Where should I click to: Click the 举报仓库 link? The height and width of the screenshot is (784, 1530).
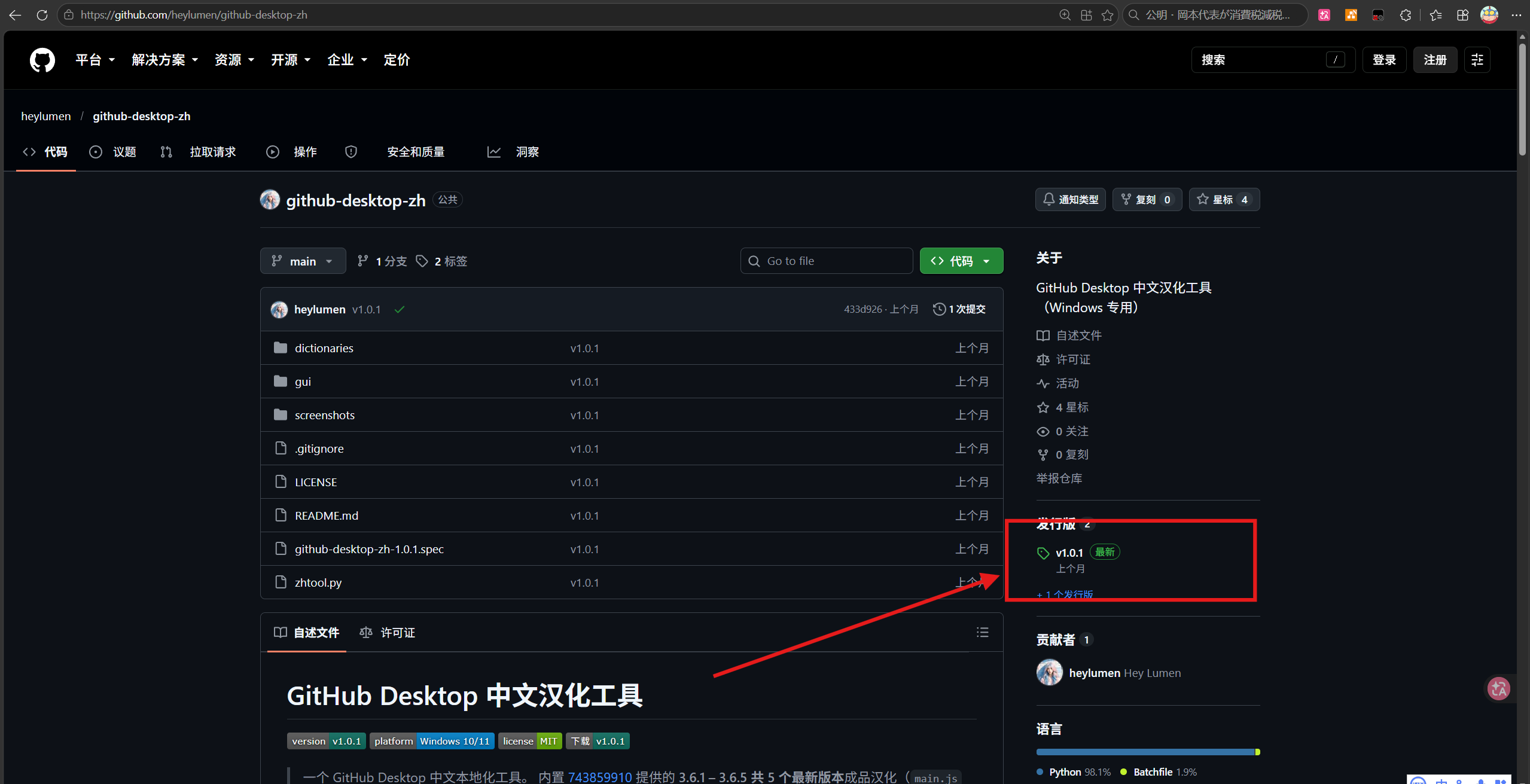click(x=1059, y=478)
